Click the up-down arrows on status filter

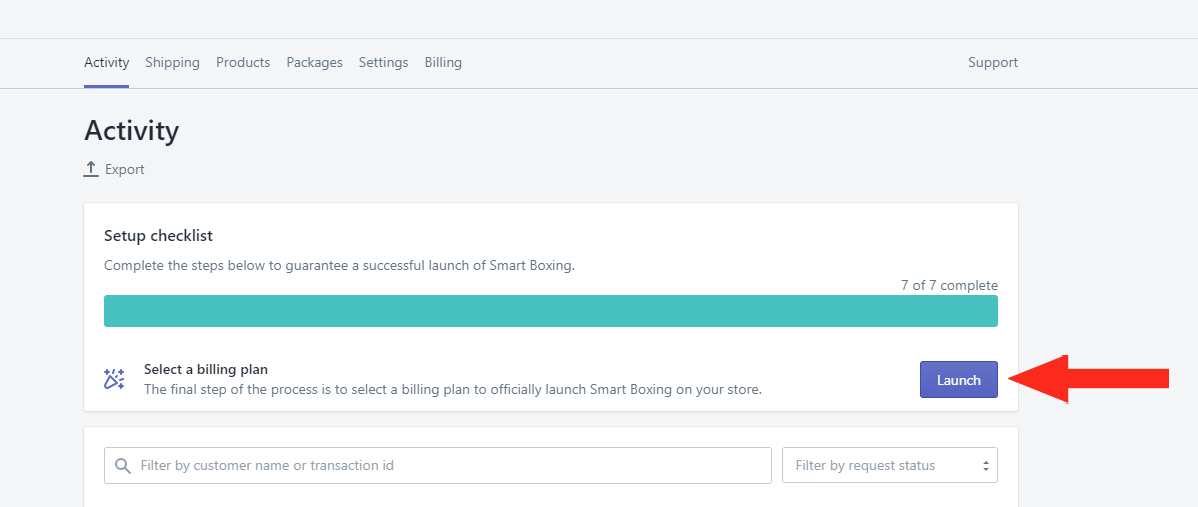tap(986, 466)
